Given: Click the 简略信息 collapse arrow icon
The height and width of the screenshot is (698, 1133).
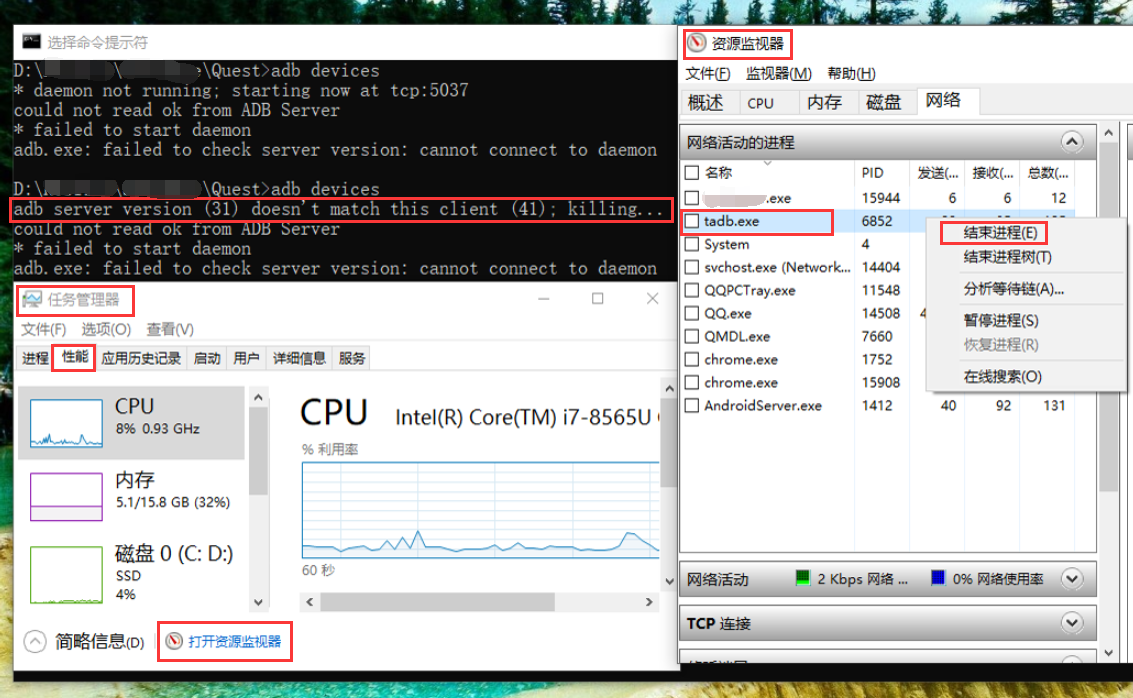Looking at the screenshot, I should pyautogui.click(x=35, y=641).
